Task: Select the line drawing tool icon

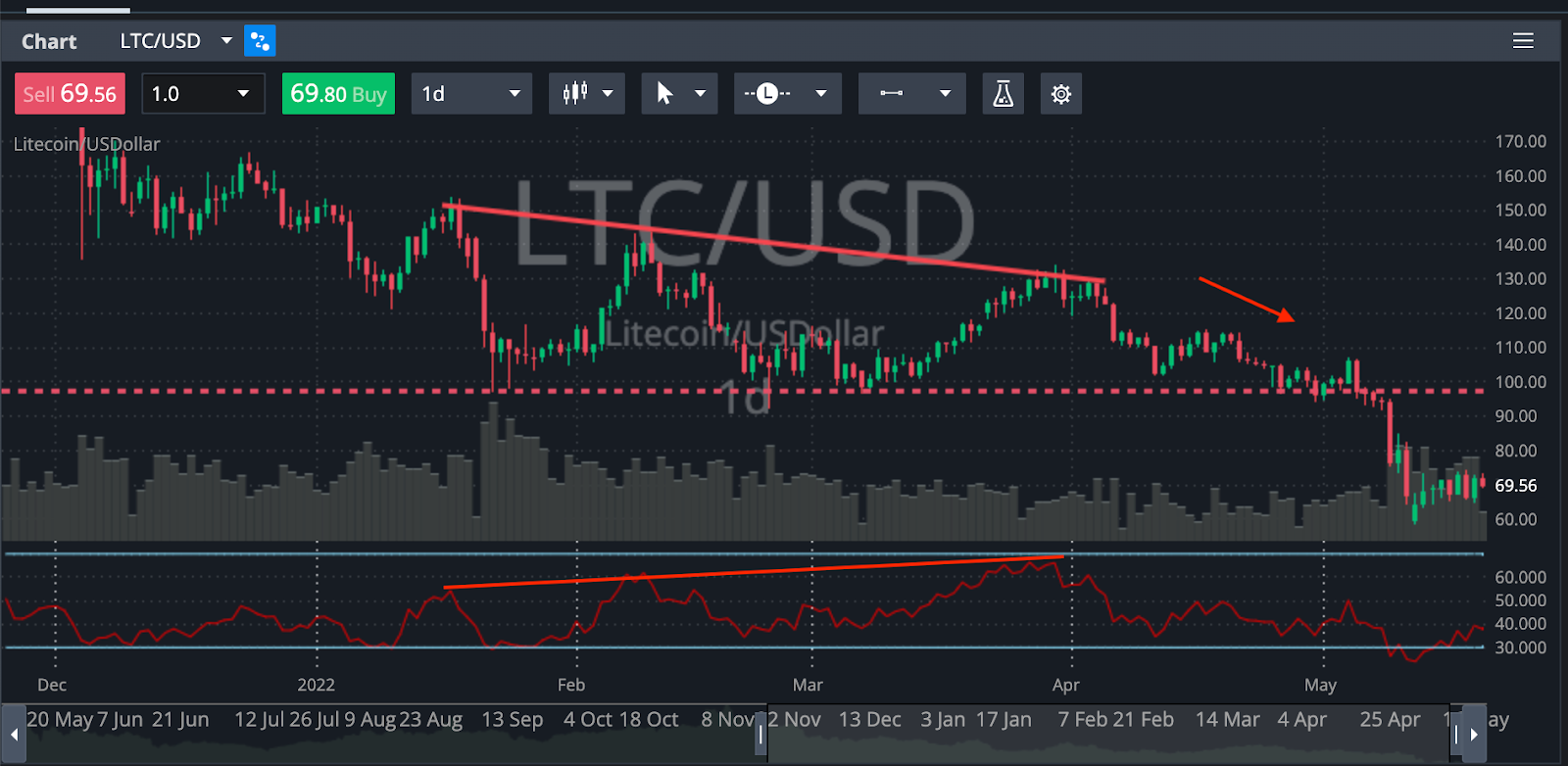Action: (x=891, y=93)
